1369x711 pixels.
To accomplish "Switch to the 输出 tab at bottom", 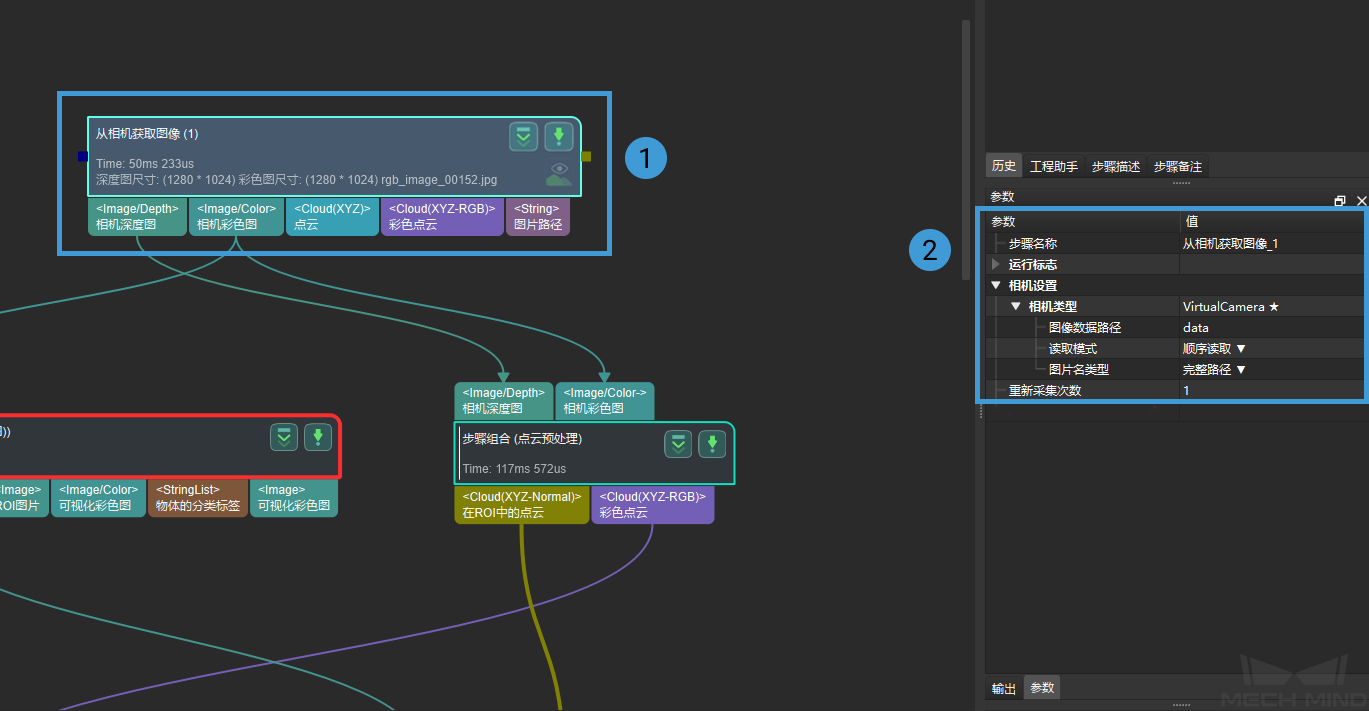I will 1003,689.
